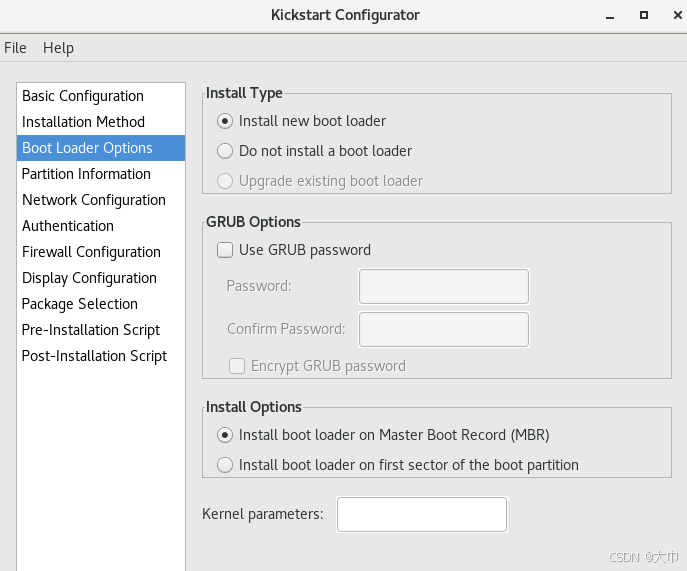Screen dimensions: 687x571
Task: Select Install new boot loader radio
Action: point(225,121)
